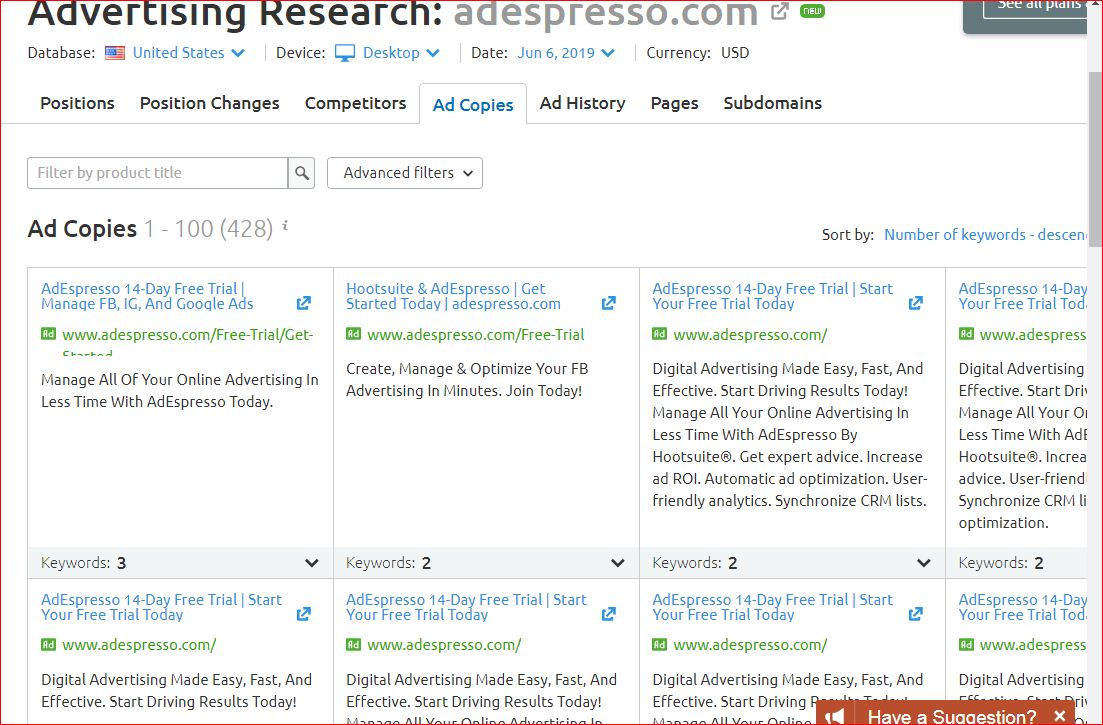Click the Filter by product title field
1103x725 pixels.
[x=158, y=173]
